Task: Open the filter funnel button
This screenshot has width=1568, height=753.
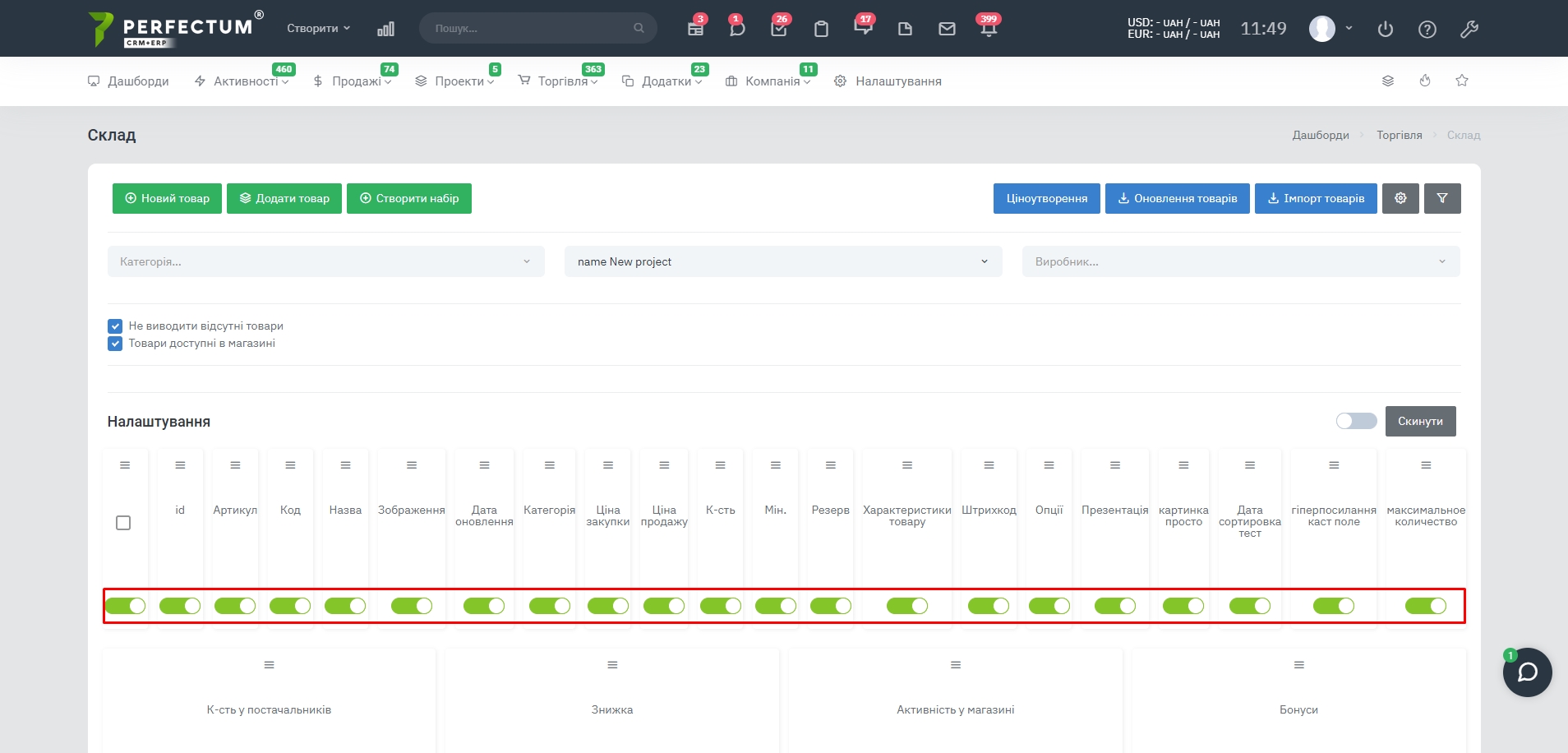Action: pos(1442,198)
